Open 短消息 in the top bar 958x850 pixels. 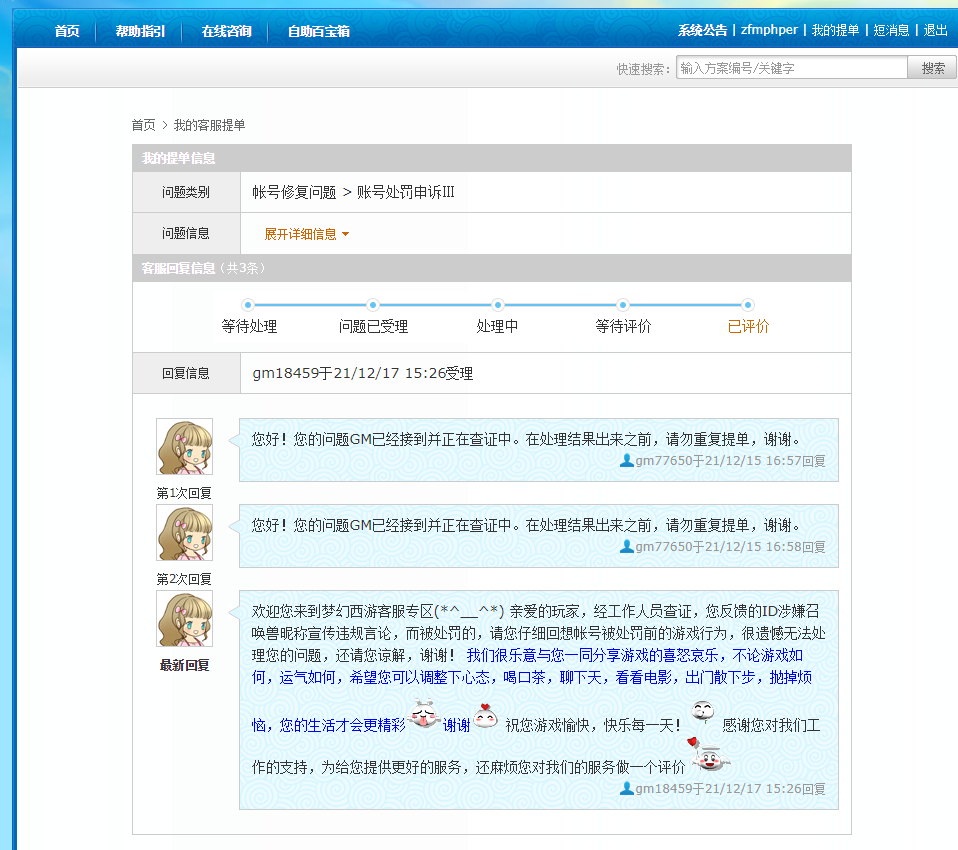tap(891, 30)
